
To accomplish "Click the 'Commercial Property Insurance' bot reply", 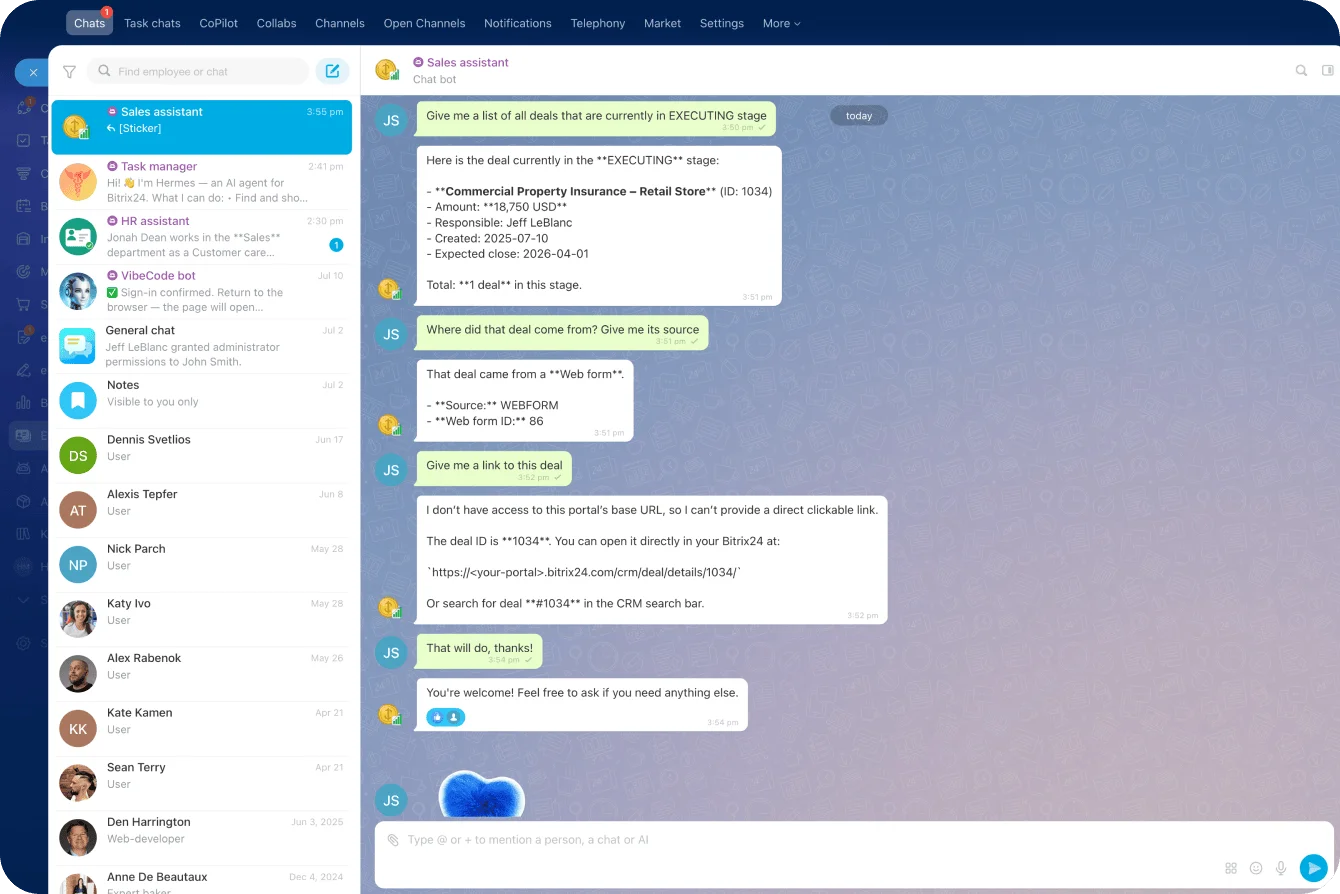I will pos(599,226).
